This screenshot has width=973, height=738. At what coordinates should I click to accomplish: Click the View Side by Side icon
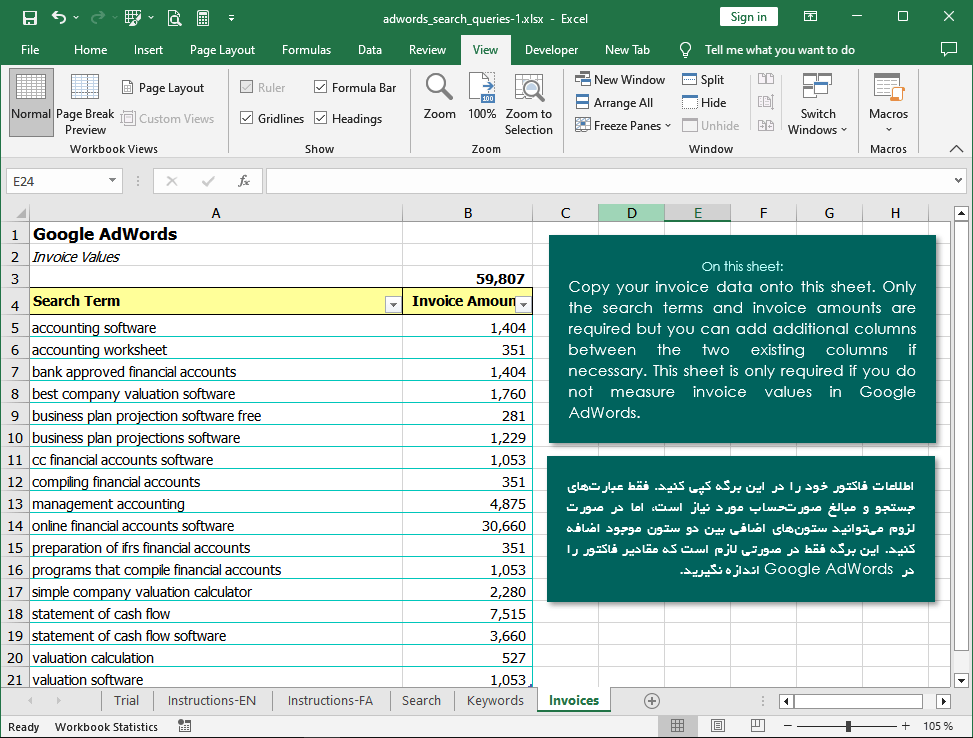[x=766, y=79]
